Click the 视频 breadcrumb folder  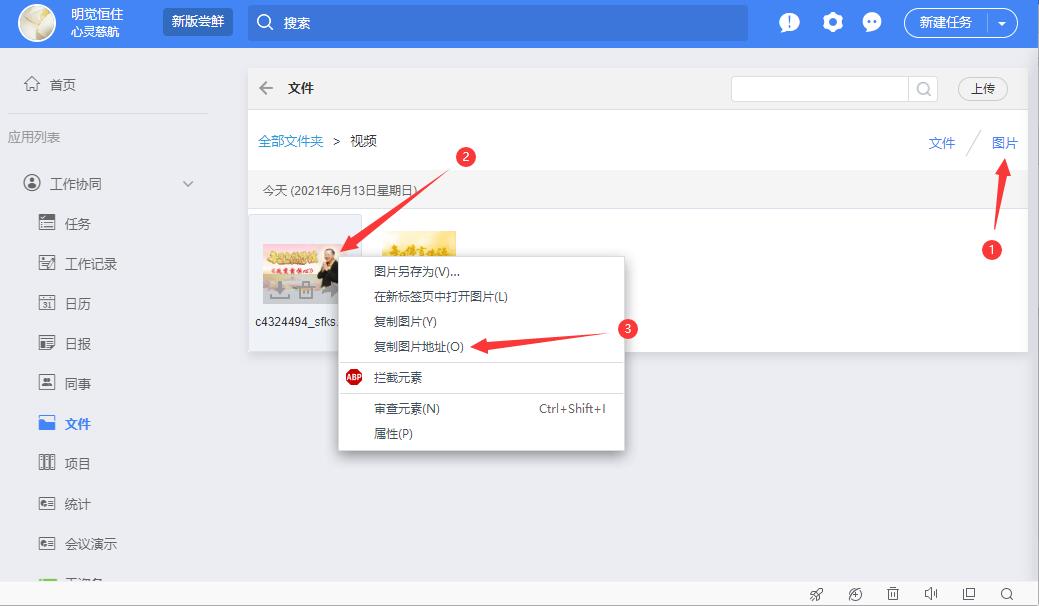(x=363, y=141)
